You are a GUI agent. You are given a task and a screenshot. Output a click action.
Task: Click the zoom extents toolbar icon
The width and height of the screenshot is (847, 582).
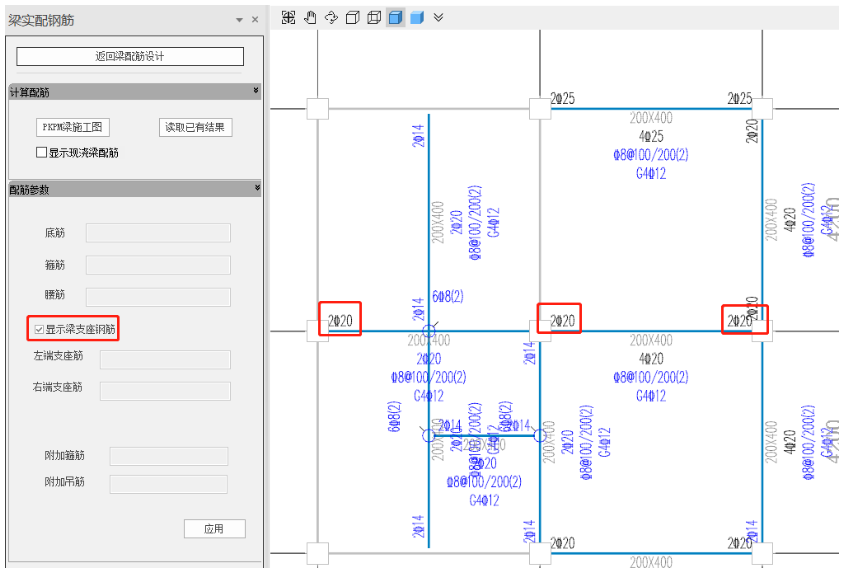(x=288, y=18)
